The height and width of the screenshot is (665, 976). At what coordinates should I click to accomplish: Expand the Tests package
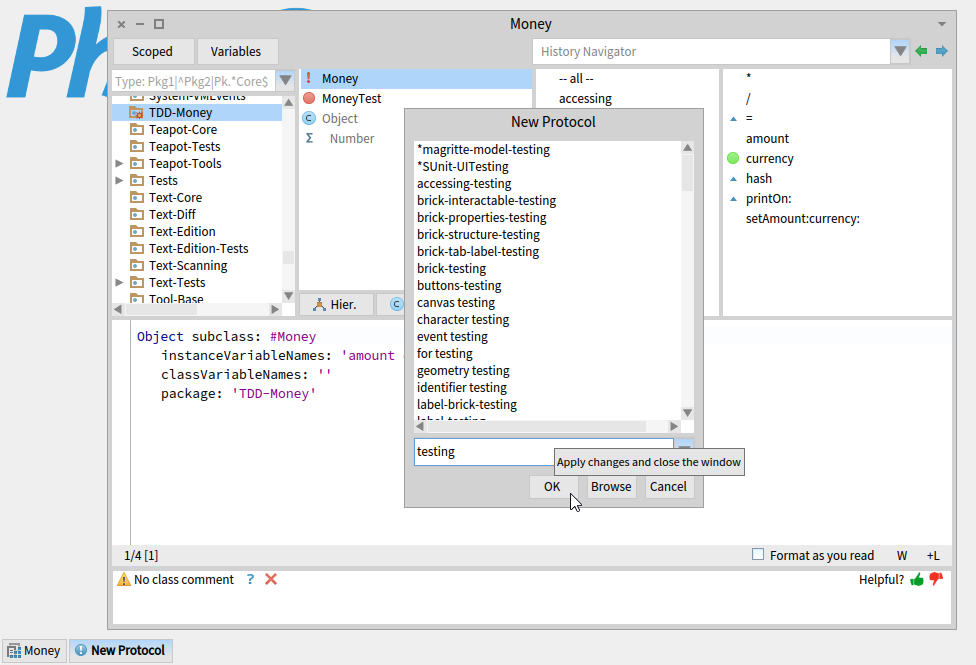pos(120,181)
